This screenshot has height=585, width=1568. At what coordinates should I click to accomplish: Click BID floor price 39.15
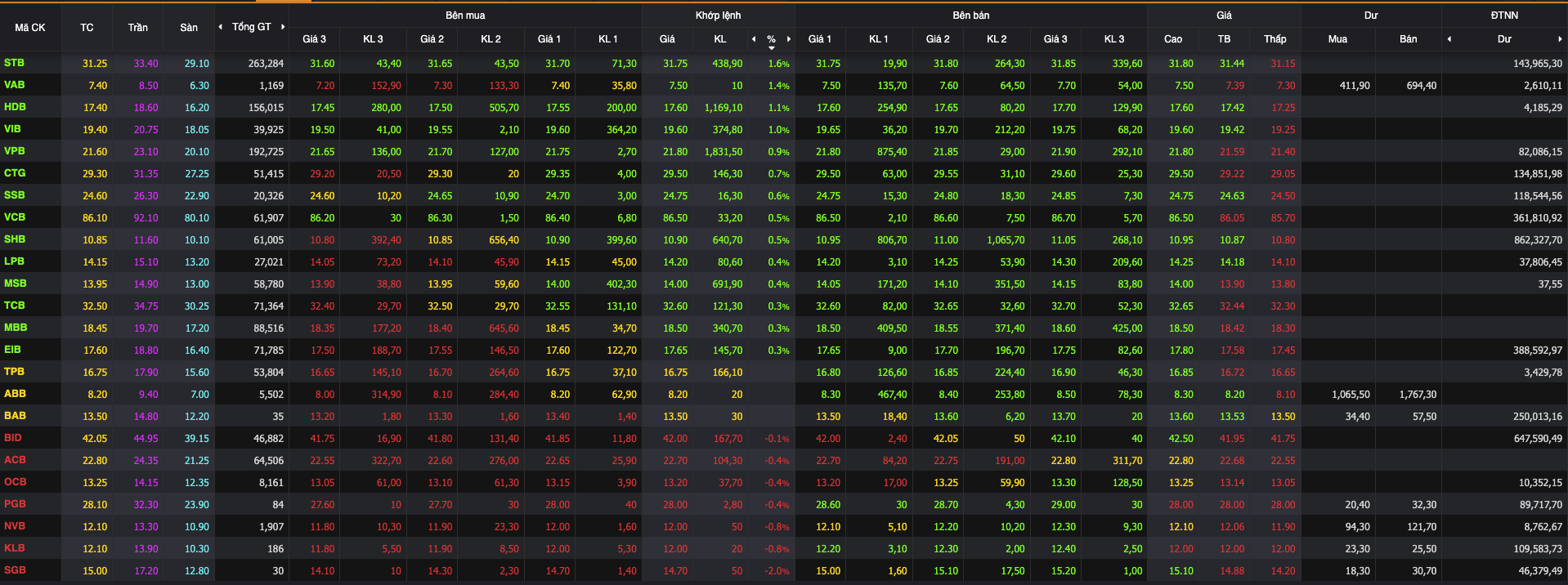pos(197,439)
